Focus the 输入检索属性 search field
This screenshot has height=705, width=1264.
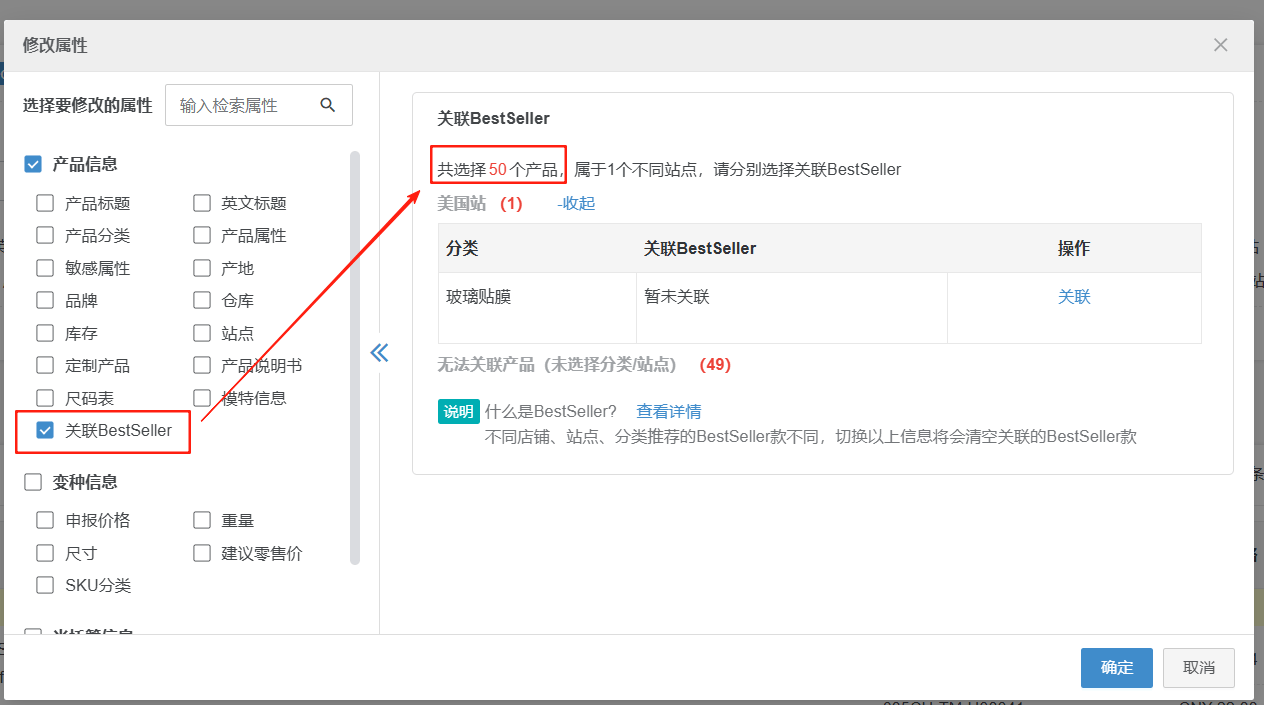click(245, 105)
